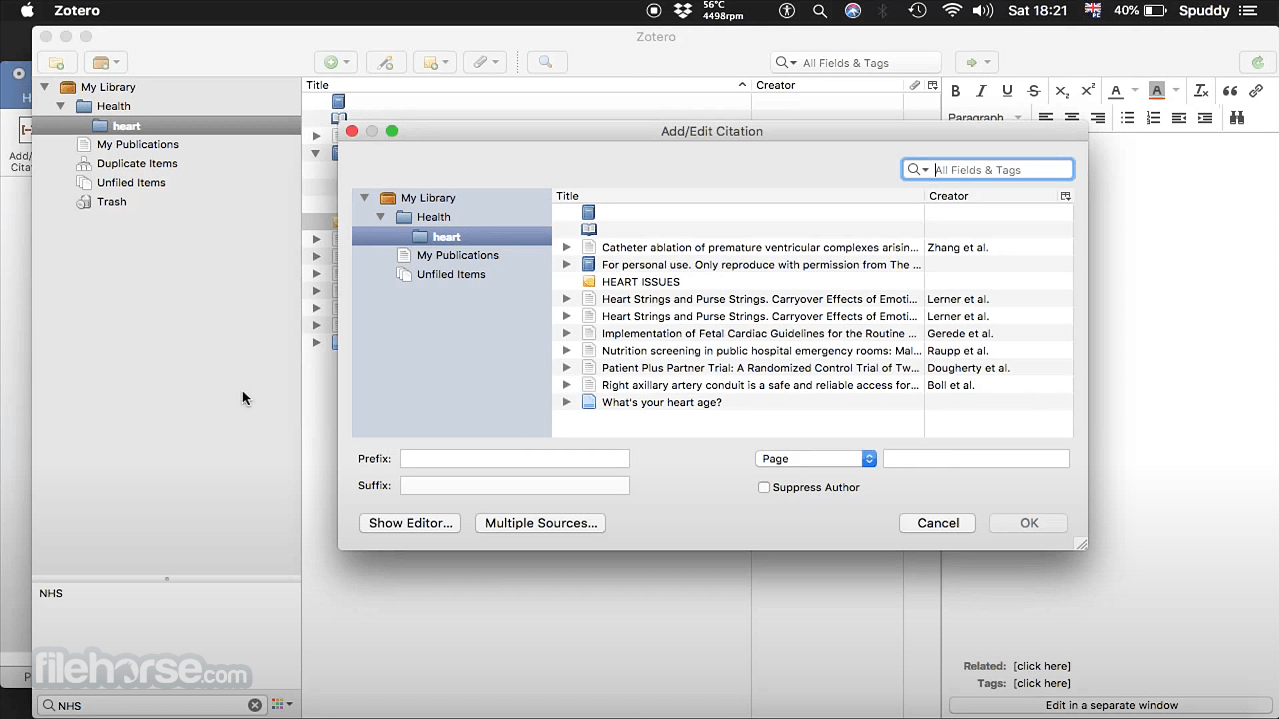Collapse My Library in the citation dialog
This screenshot has height=719, width=1279.
tap(365, 198)
